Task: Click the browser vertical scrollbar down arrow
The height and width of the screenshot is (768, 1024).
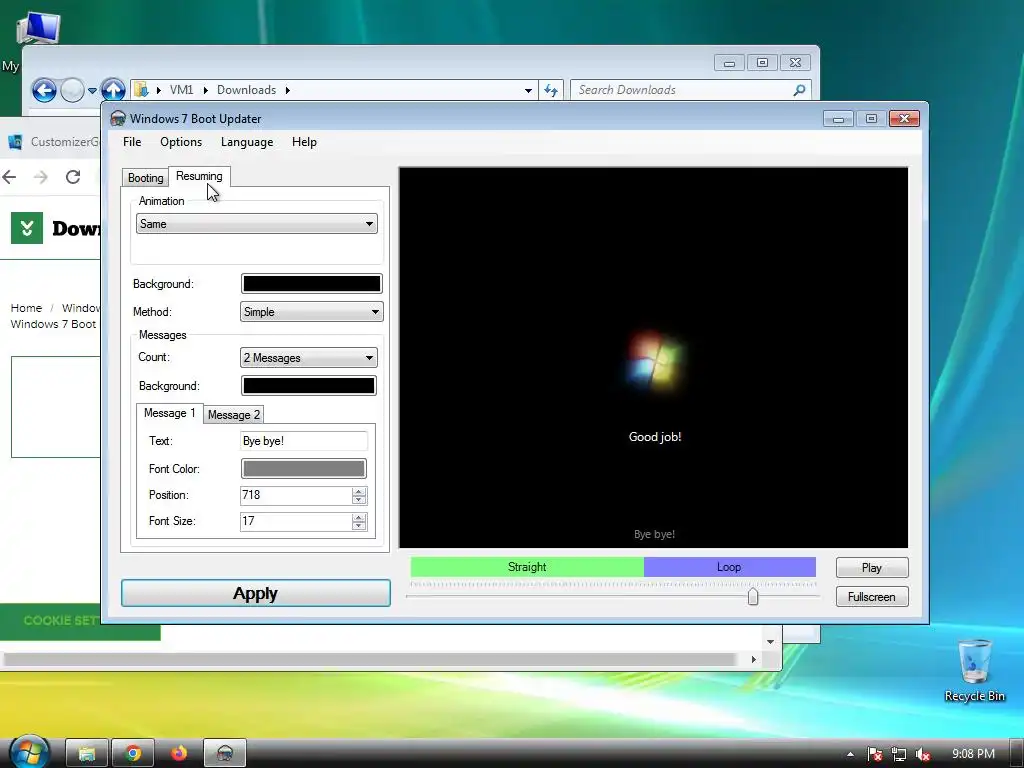Action: (x=771, y=641)
